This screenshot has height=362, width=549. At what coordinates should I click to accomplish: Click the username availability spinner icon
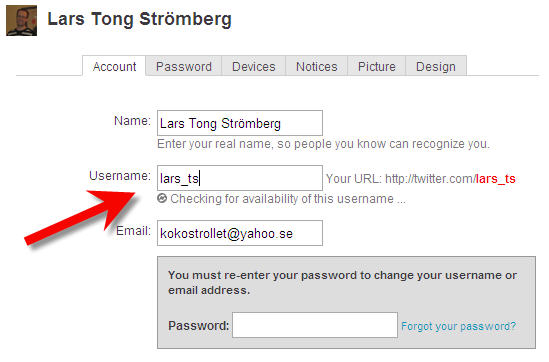[162, 199]
